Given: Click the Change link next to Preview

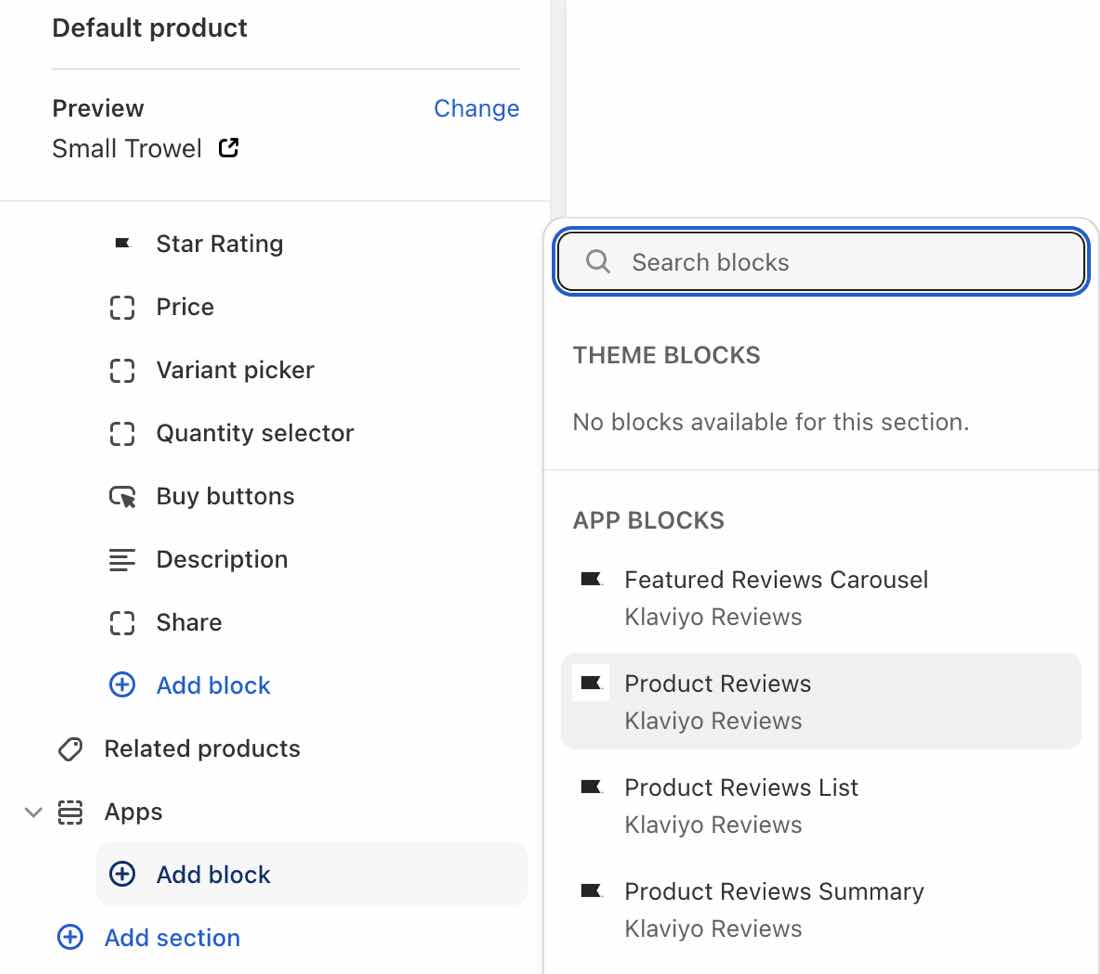Looking at the screenshot, I should (x=477, y=108).
